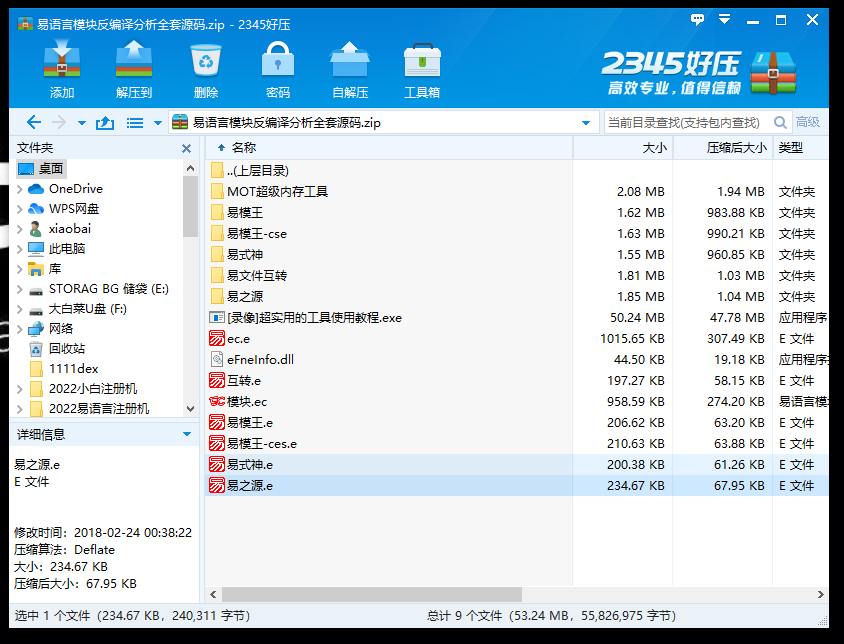Expand the OneDrive tree node
The image size is (844, 644).
click(x=20, y=189)
